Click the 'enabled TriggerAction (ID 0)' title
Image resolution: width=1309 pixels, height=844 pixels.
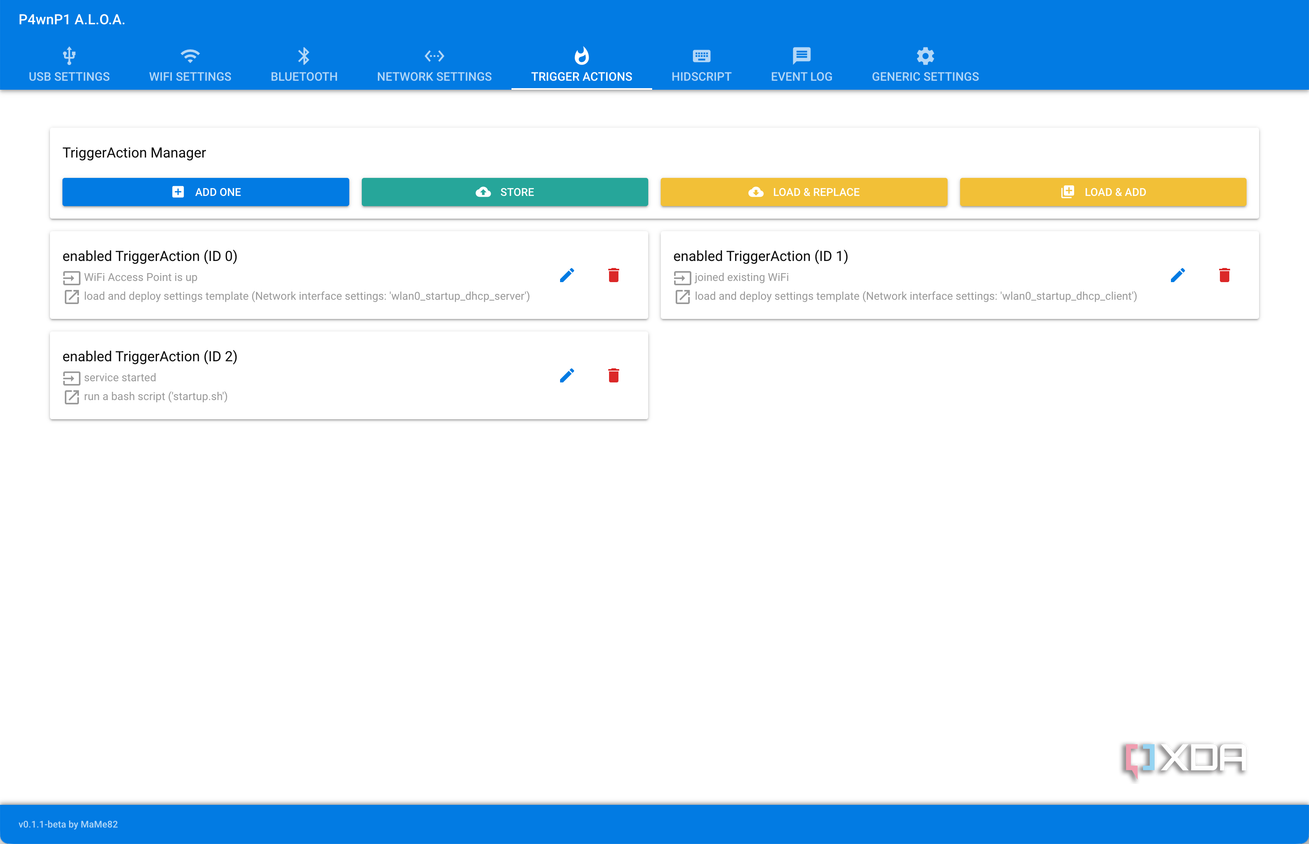(x=150, y=256)
